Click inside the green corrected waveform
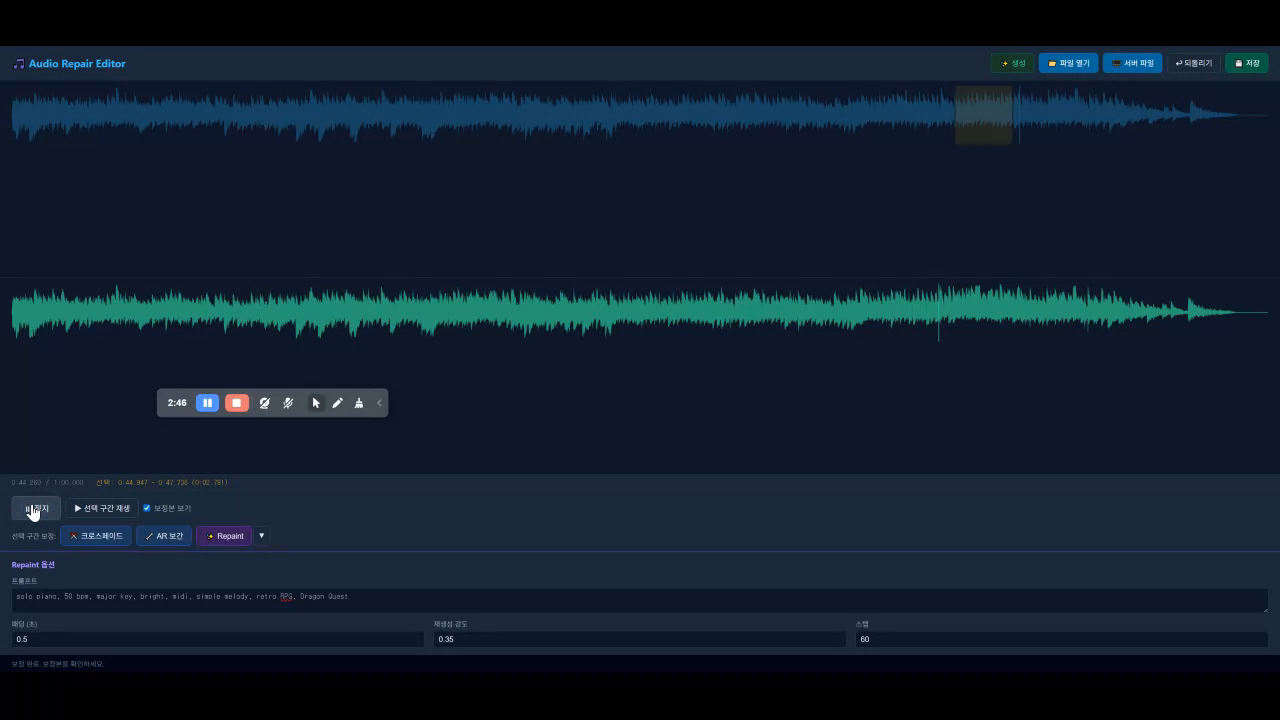The height and width of the screenshot is (720, 1280). 640,312
